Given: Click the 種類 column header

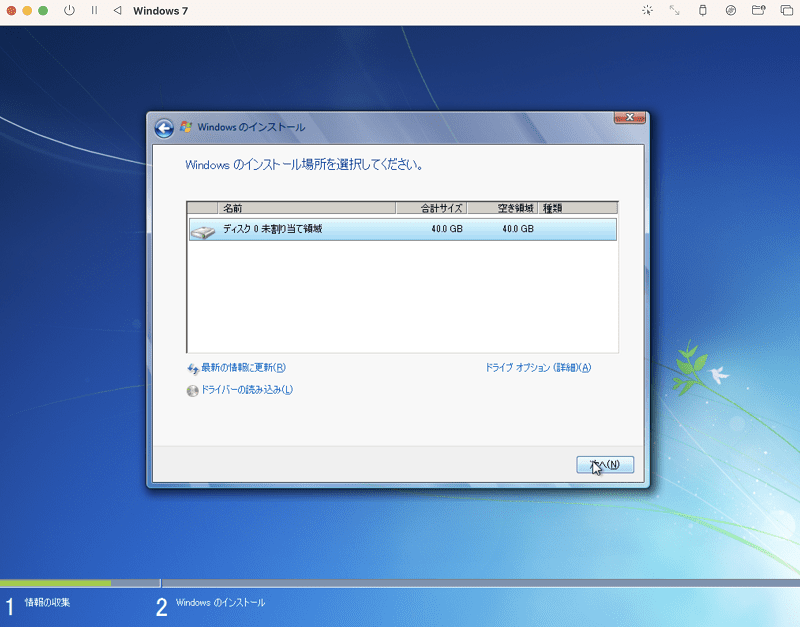Looking at the screenshot, I should [x=578, y=208].
